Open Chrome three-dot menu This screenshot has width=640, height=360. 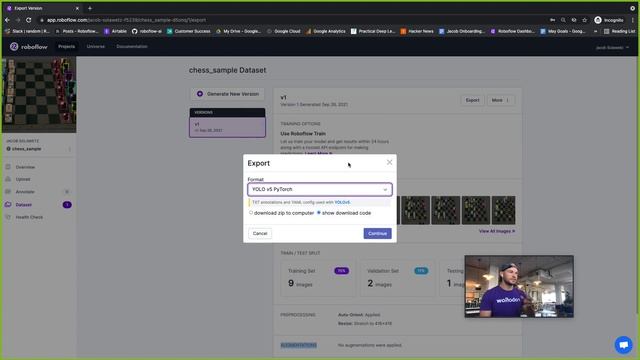tap(633, 20)
